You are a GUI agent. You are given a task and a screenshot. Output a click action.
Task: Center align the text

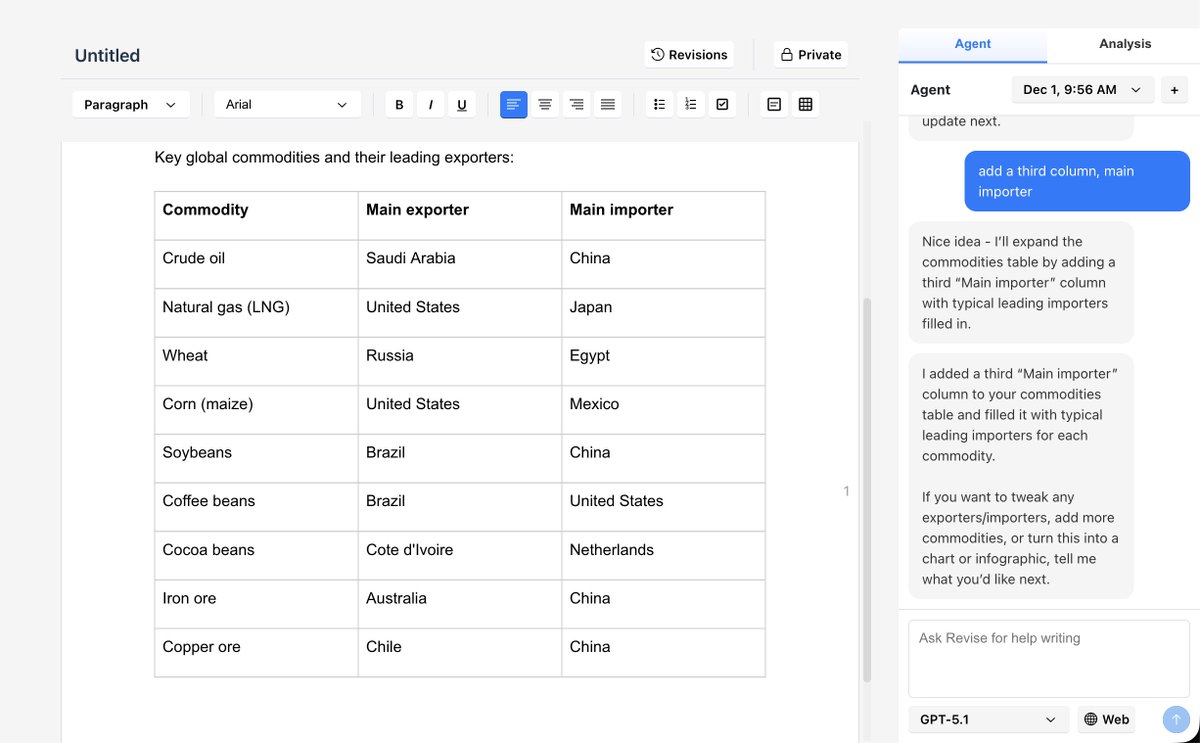point(545,104)
